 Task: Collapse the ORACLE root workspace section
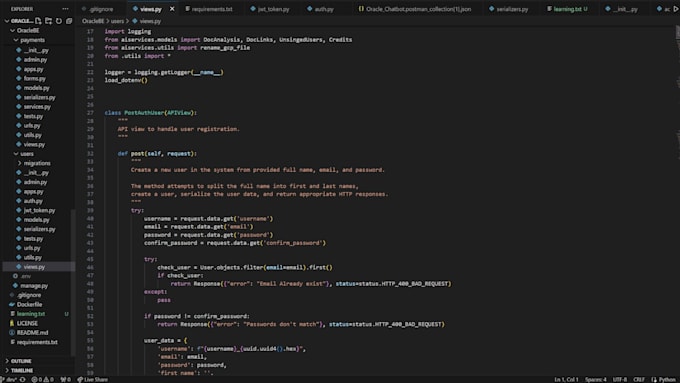[7, 21]
